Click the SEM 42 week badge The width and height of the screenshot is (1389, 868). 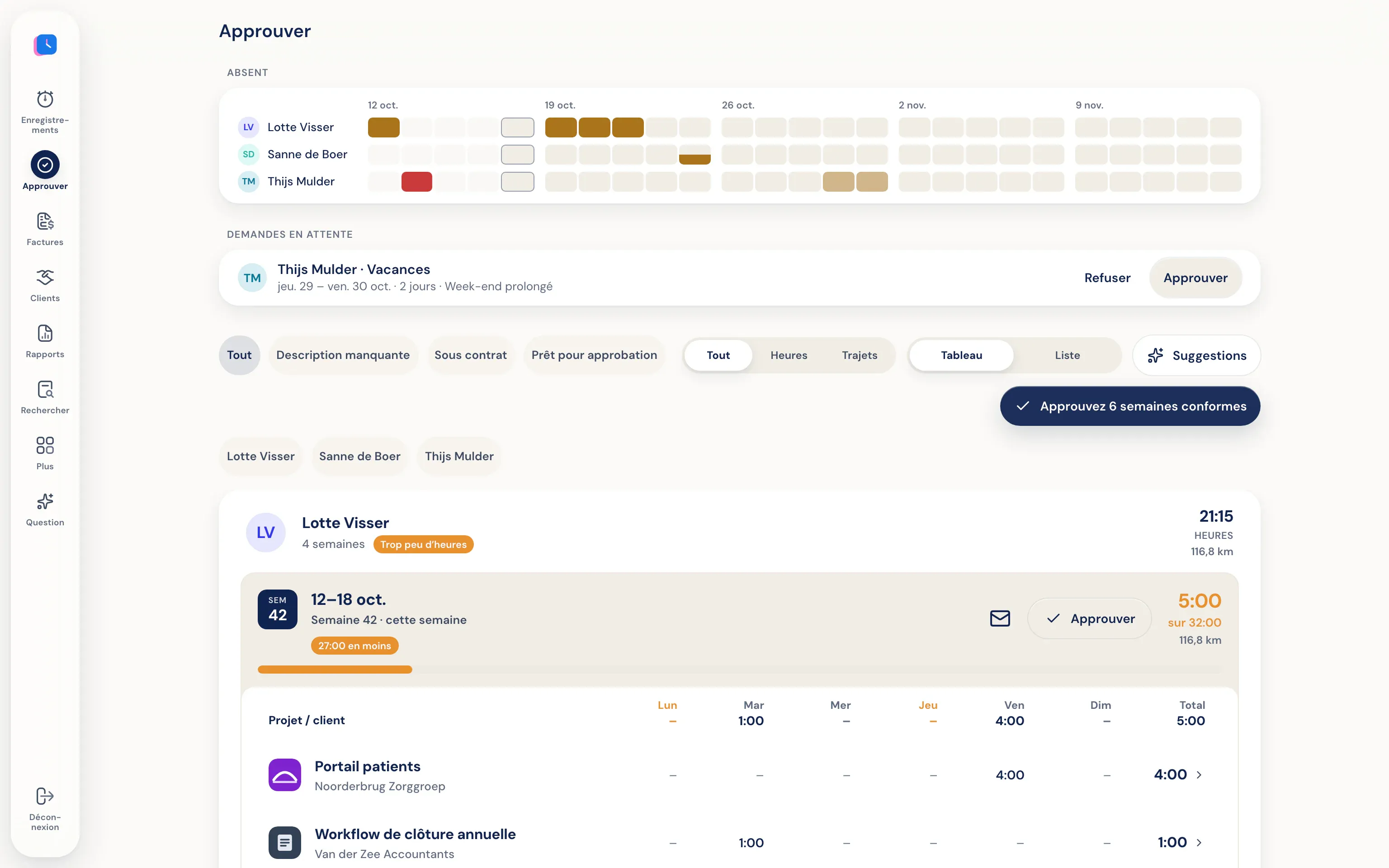[x=277, y=609]
